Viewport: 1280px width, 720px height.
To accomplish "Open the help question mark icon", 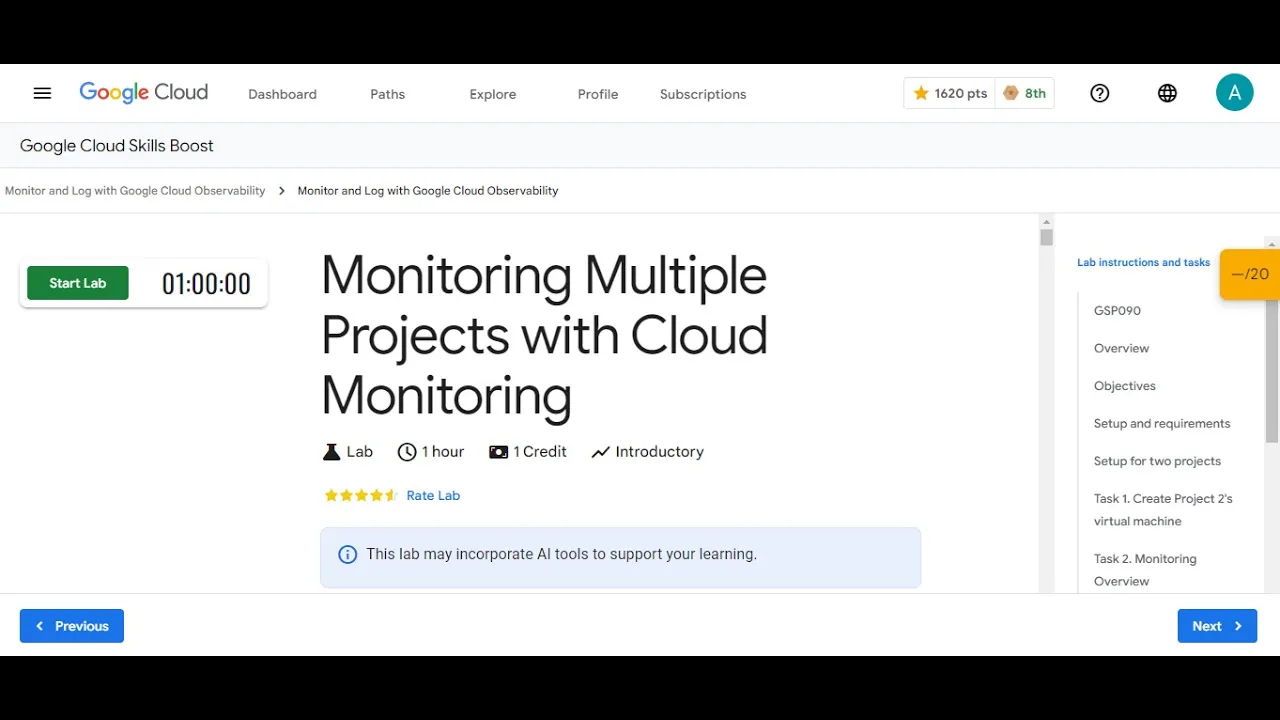I will point(1100,93).
